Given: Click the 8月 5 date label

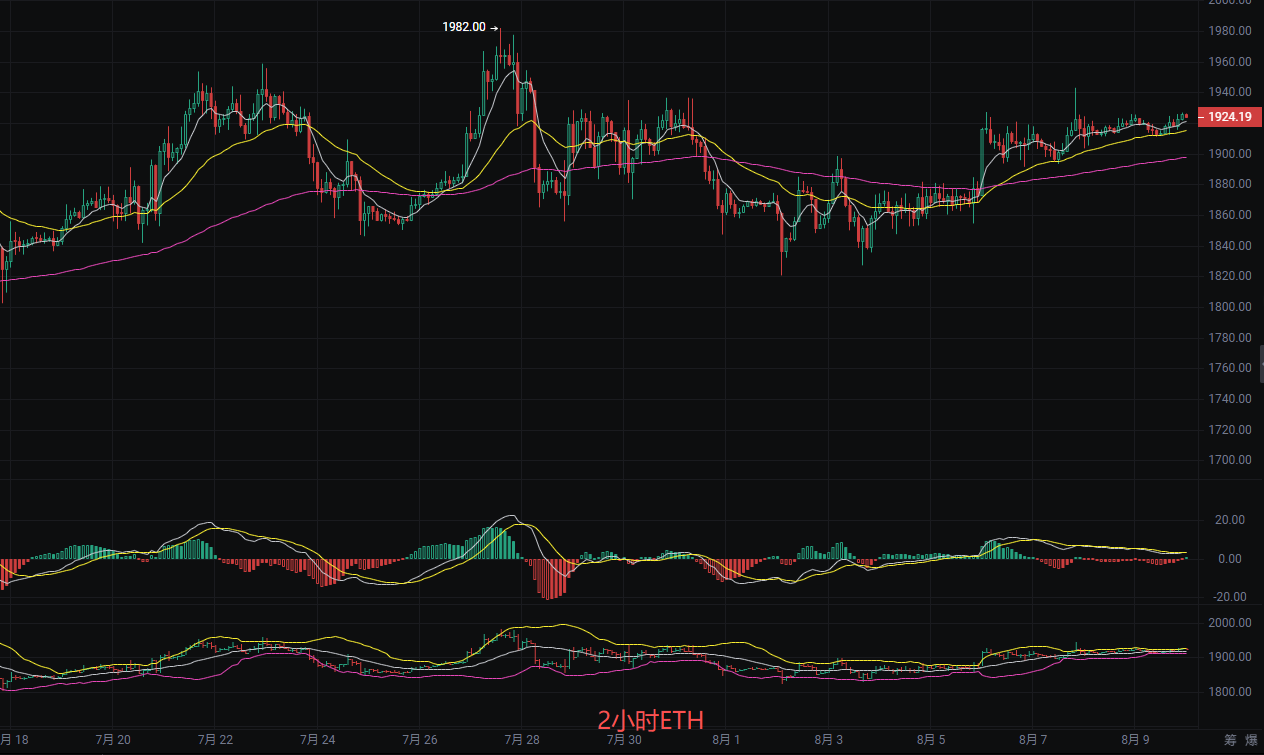Looking at the screenshot, I should tap(930, 740).
